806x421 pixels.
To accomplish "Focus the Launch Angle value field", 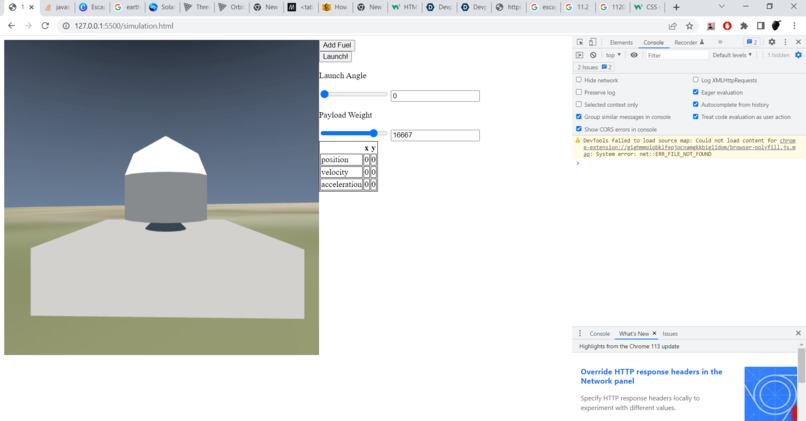I will (x=435, y=96).
